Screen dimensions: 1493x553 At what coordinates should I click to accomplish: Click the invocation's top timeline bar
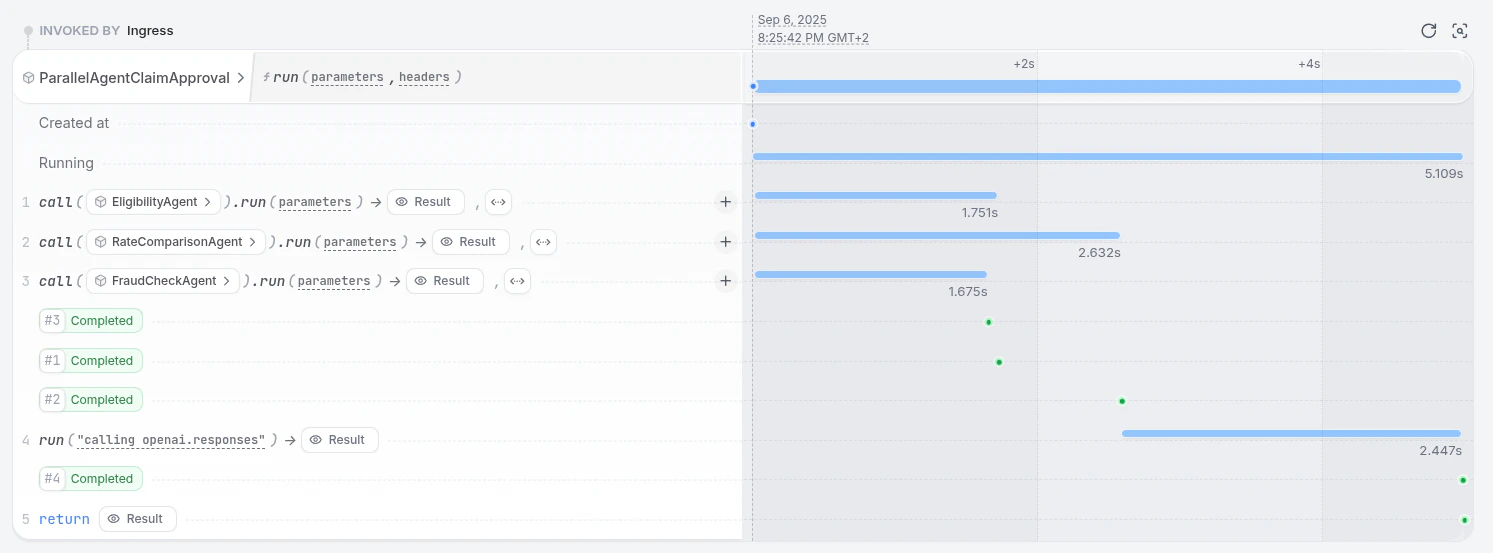click(1107, 86)
